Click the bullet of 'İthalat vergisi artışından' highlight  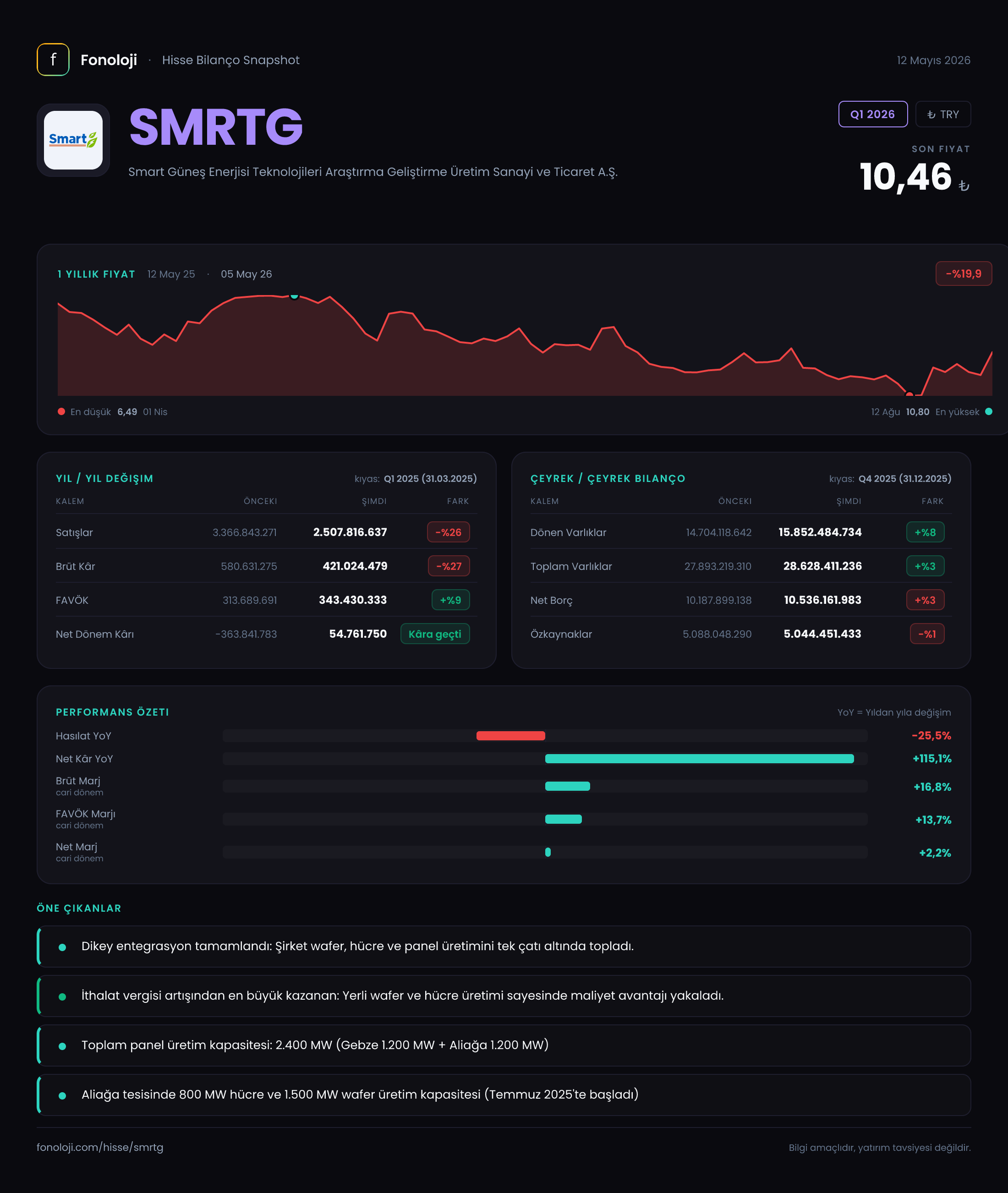[62, 996]
